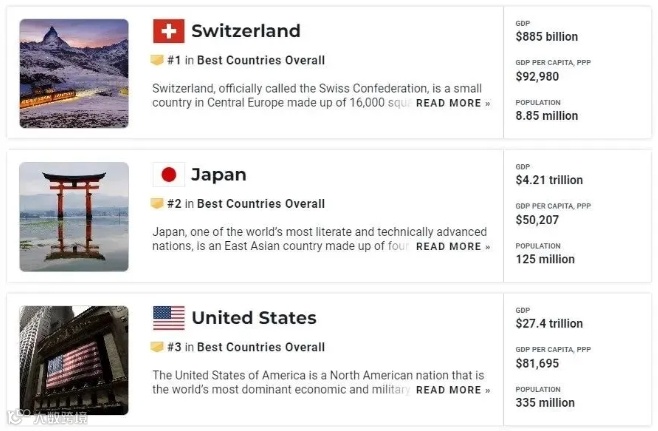Click the #2 ranking ribbon icon
658x431 pixels.
point(157,204)
